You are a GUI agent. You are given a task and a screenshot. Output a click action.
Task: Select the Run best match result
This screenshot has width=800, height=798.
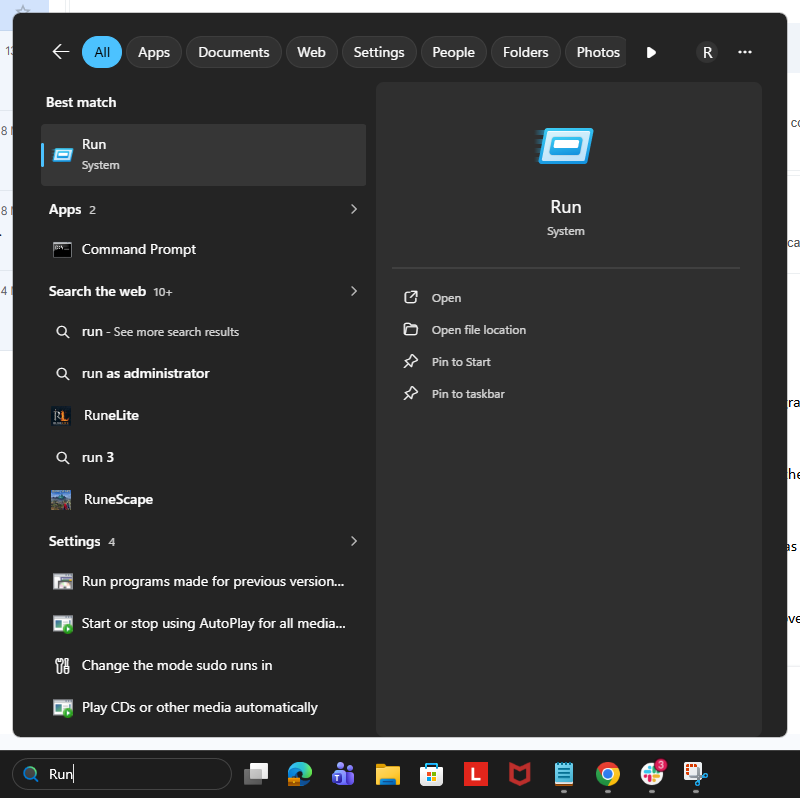tap(203, 155)
